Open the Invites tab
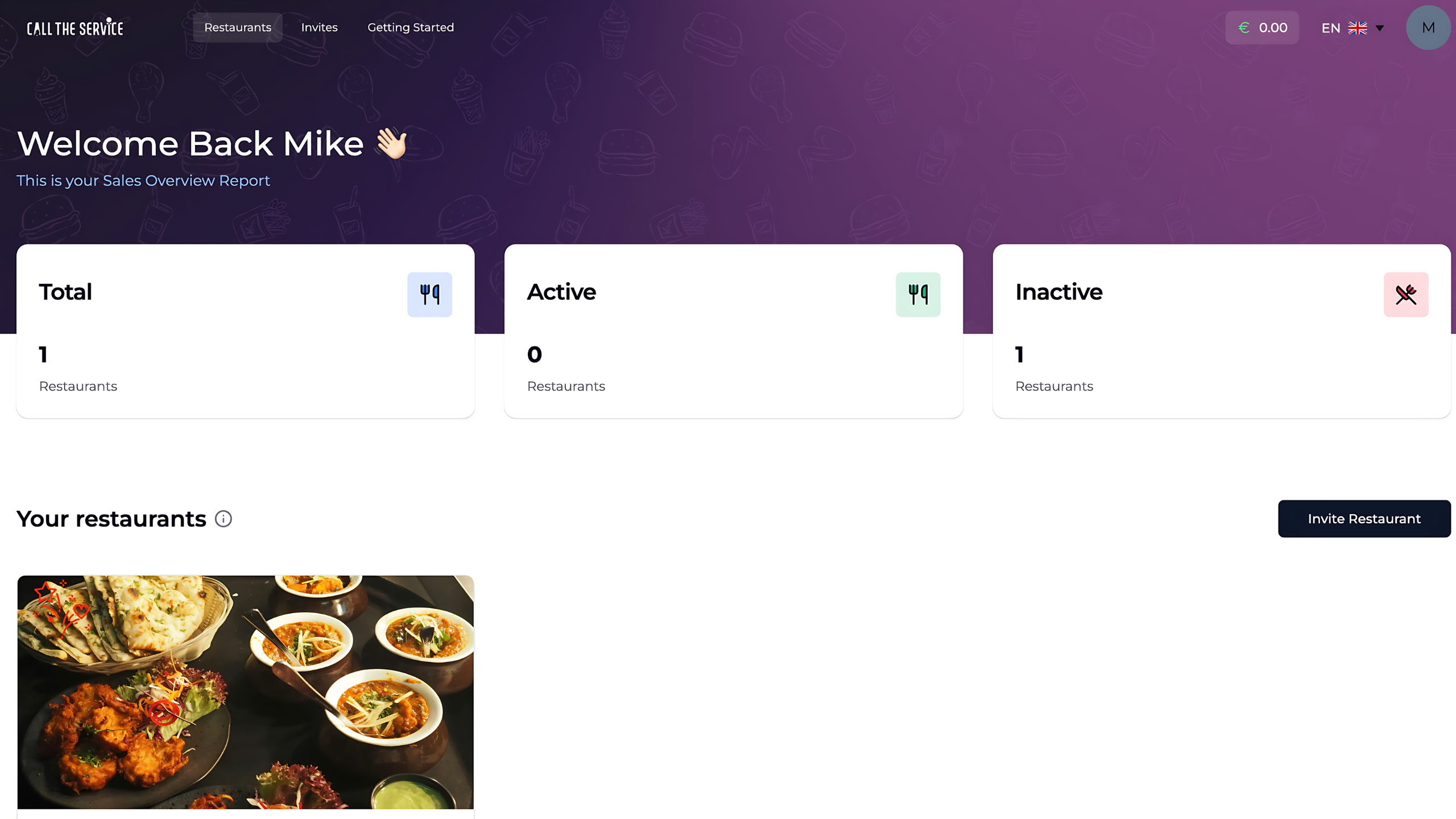This screenshot has height=819, width=1456. click(319, 27)
